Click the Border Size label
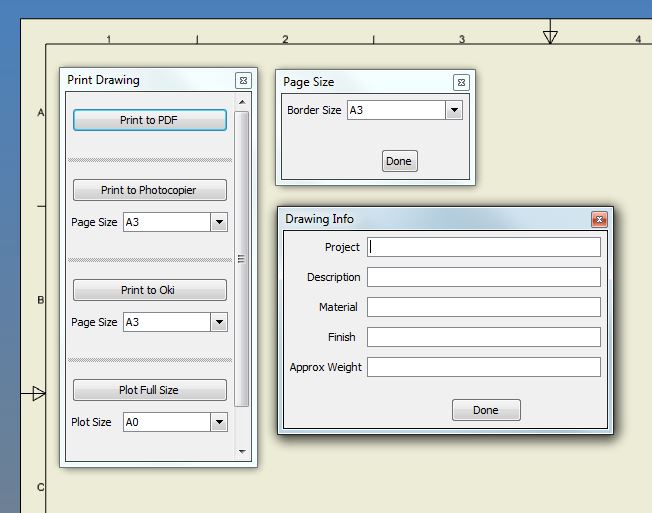Image resolution: width=652 pixels, height=513 pixels. [314, 110]
